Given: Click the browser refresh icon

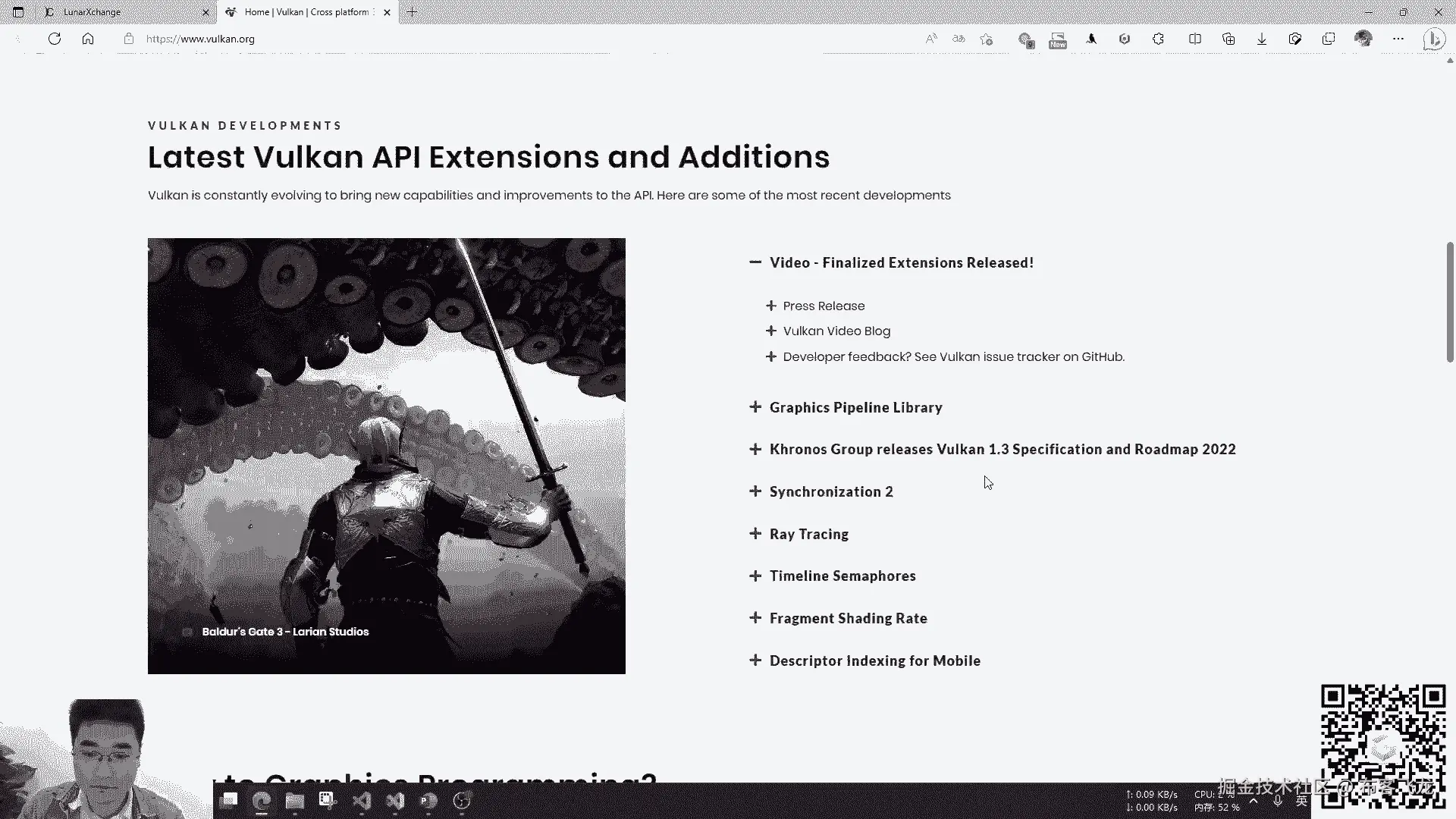Looking at the screenshot, I should pos(55,39).
